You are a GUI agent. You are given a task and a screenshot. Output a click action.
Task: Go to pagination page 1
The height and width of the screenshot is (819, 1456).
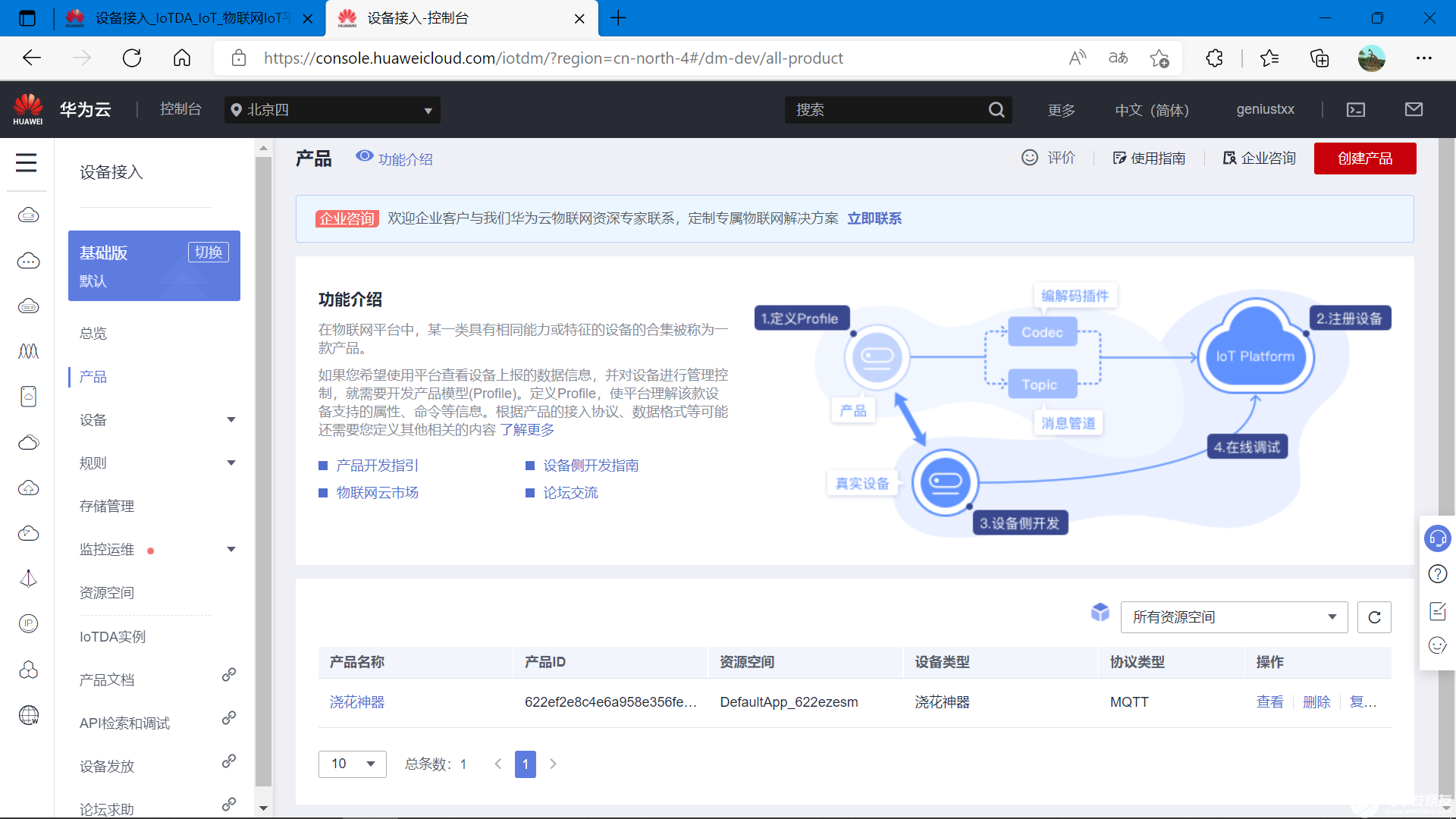[x=526, y=764]
